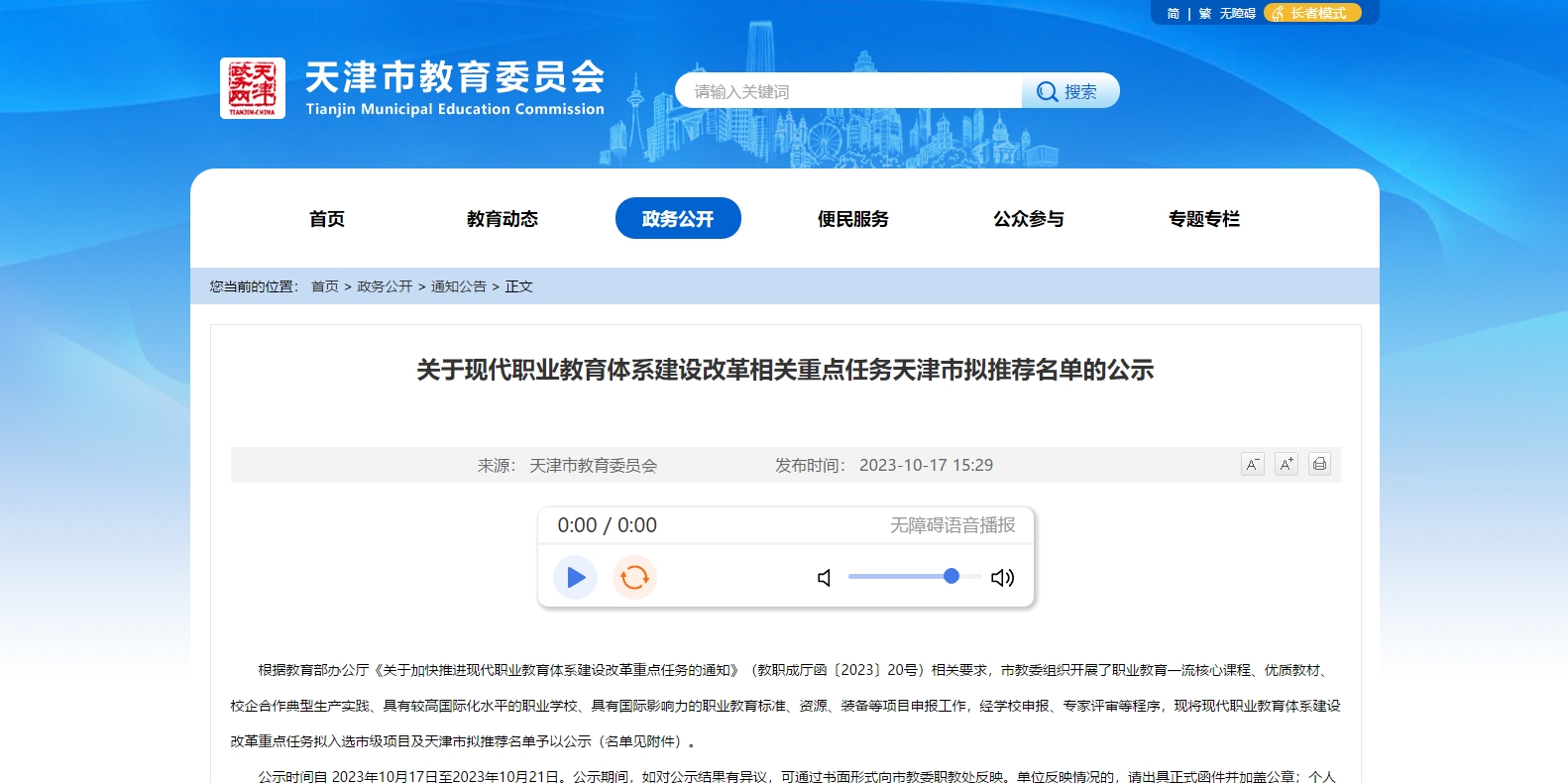Click the magnifier 搜索 search button

click(1068, 91)
